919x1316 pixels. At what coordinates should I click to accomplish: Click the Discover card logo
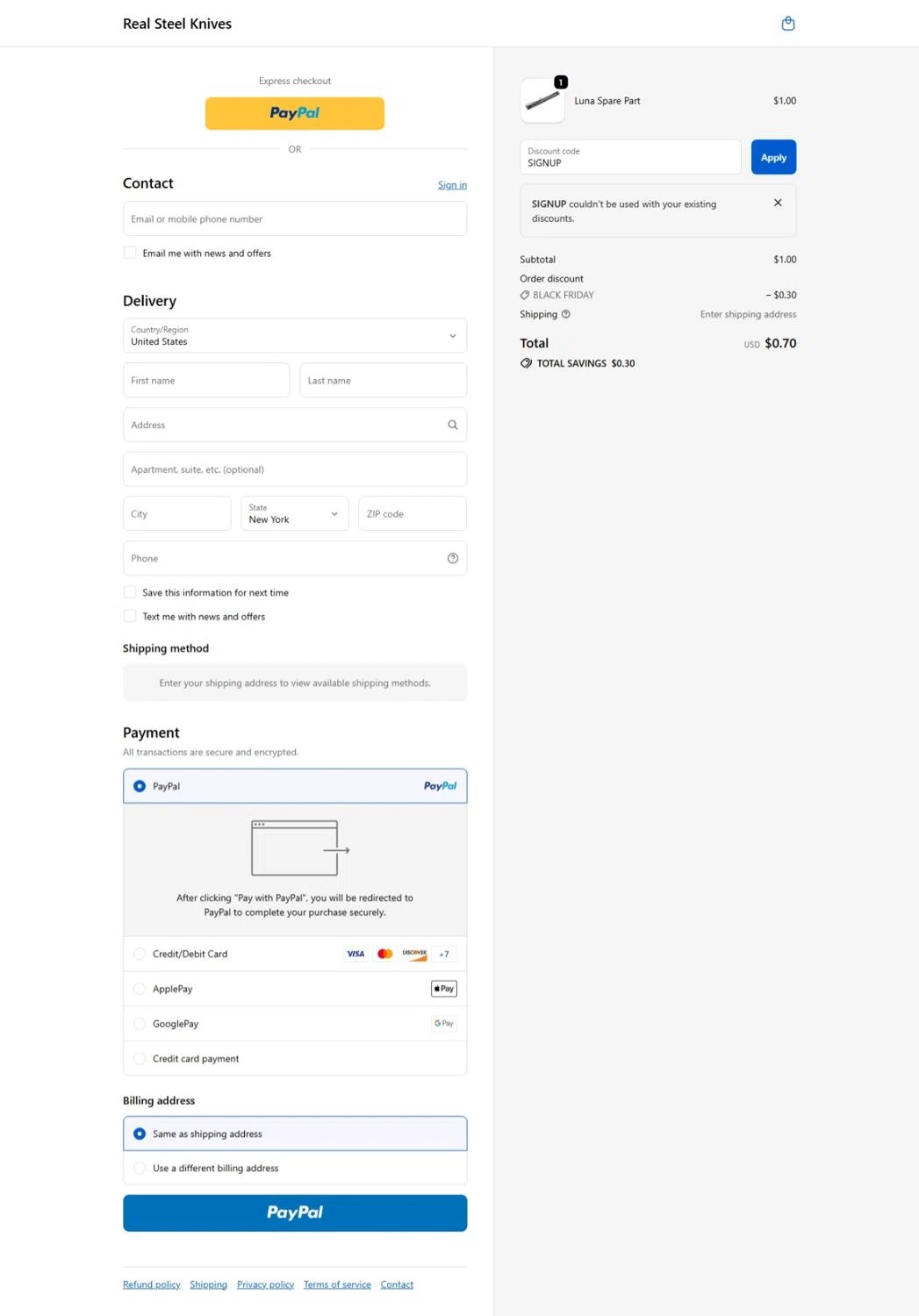[x=414, y=954]
